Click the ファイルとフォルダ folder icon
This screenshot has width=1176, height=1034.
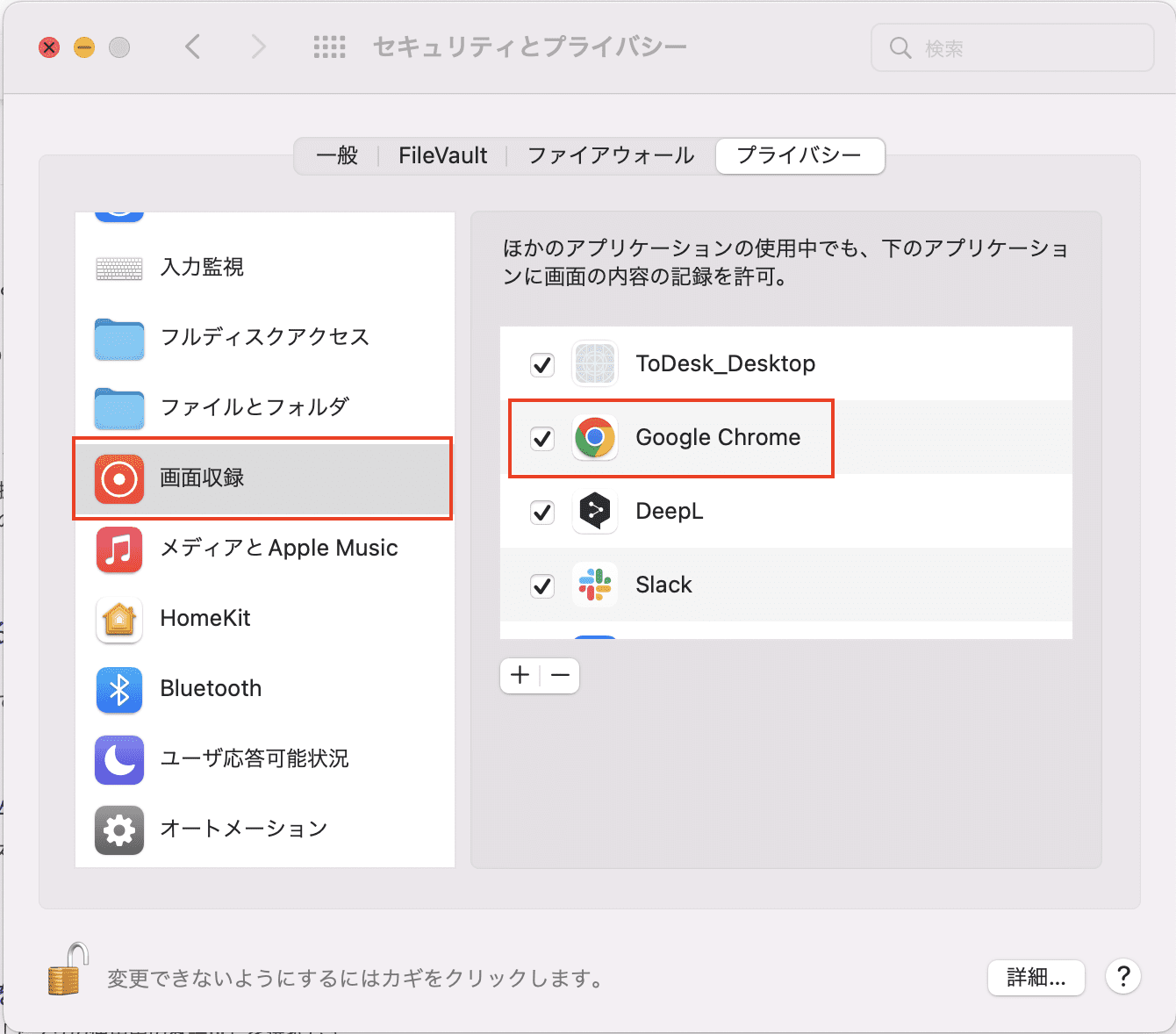click(119, 408)
